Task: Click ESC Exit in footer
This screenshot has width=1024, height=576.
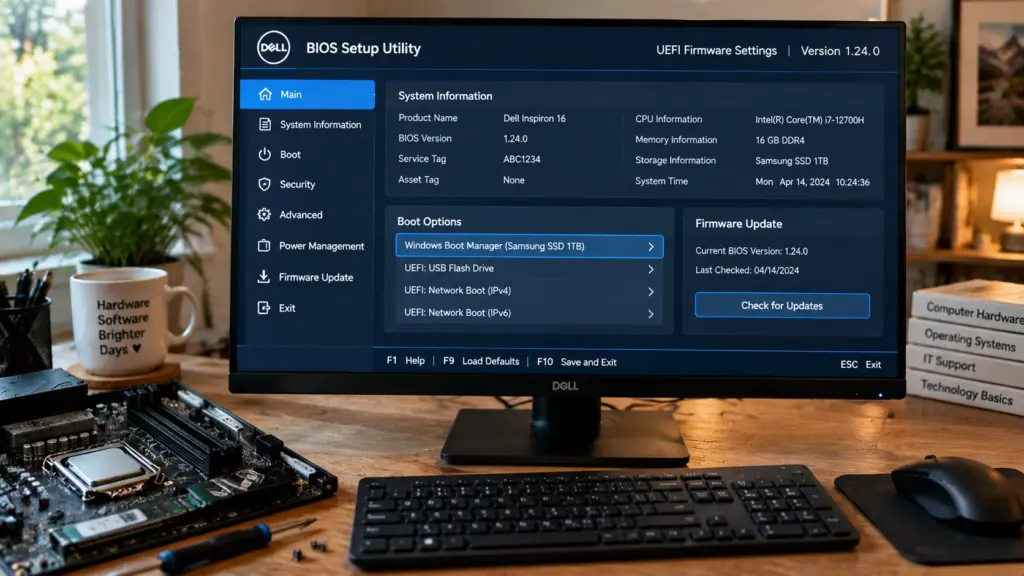Action: tap(861, 364)
